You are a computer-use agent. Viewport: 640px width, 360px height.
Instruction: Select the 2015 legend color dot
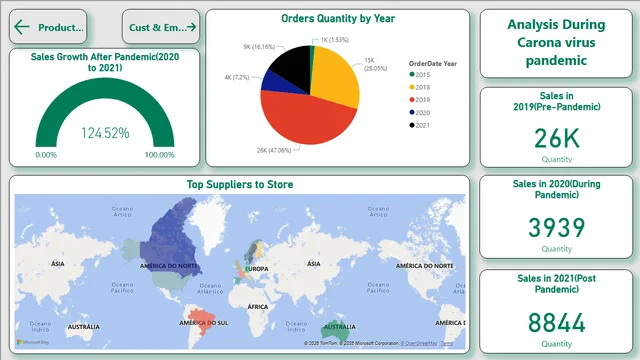pyautogui.click(x=412, y=74)
